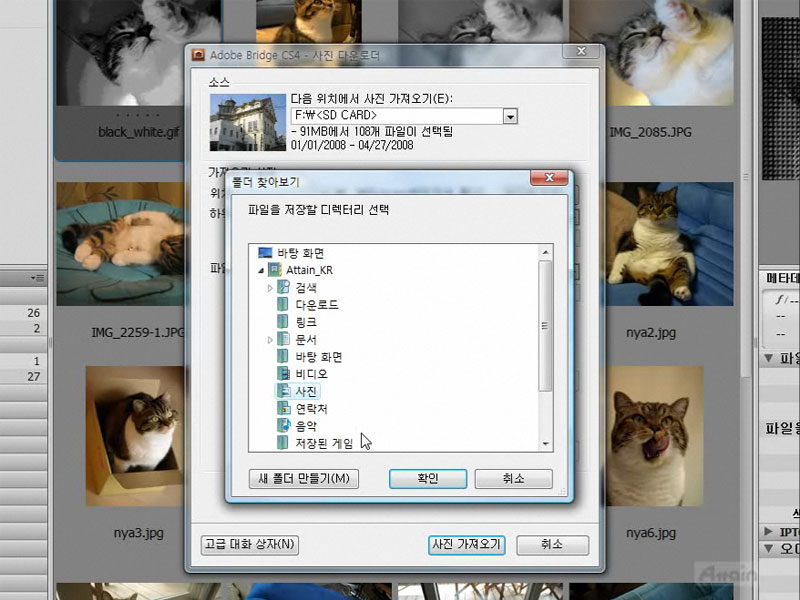Click the 저장된 게임 folder icon
The width and height of the screenshot is (800, 600).
(x=283, y=442)
